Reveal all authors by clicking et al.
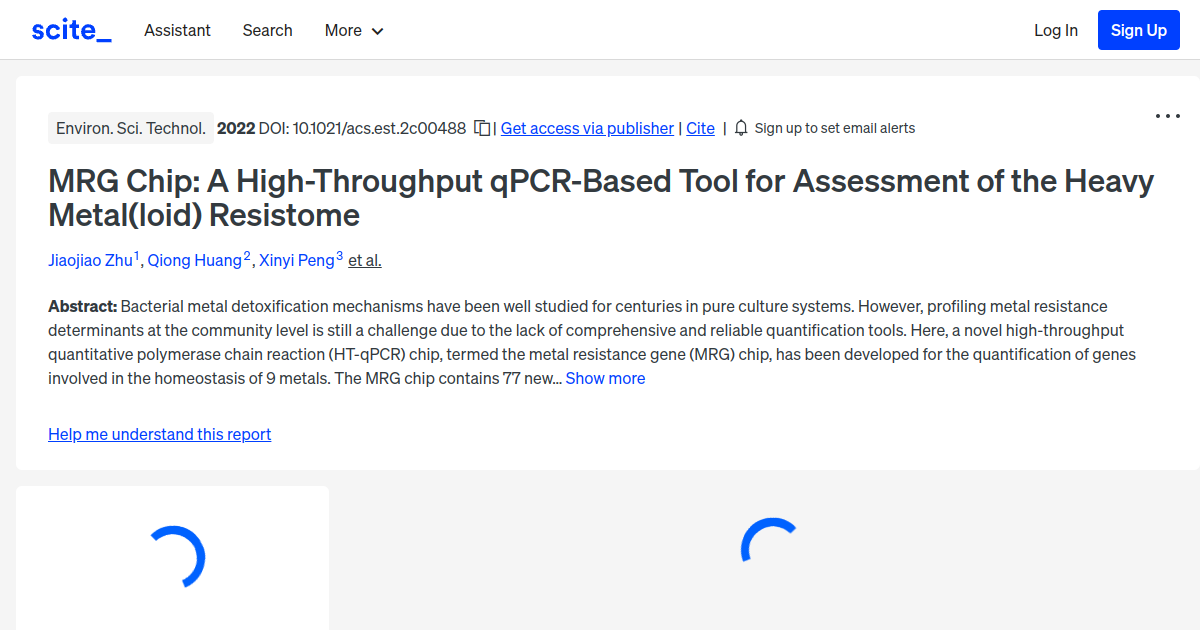This screenshot has height=630, width=1200. 364,260
